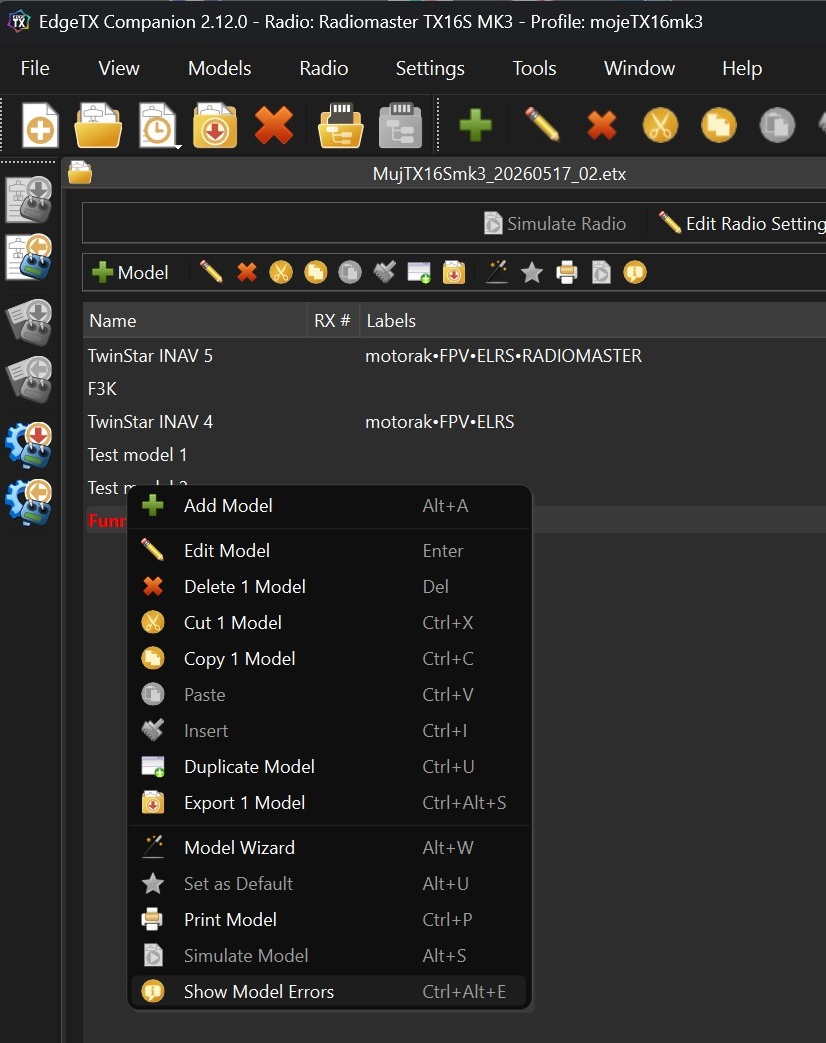This screenshot has height=1043, width=826.
Task: Click the topmost left sidebar radio icon
Action: pos(29,199)
